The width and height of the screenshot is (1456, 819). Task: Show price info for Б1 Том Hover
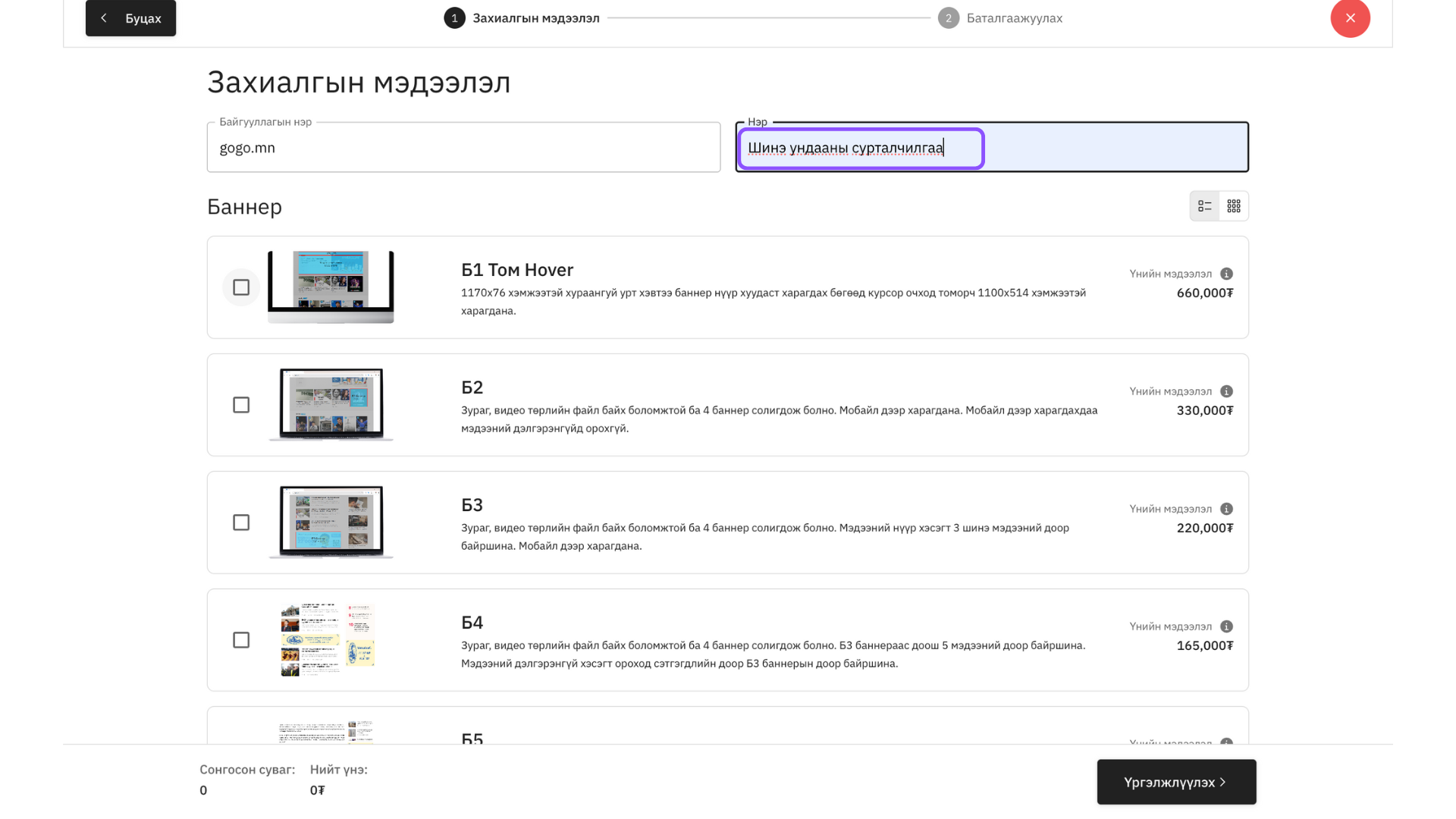[x=1226, y=274]
